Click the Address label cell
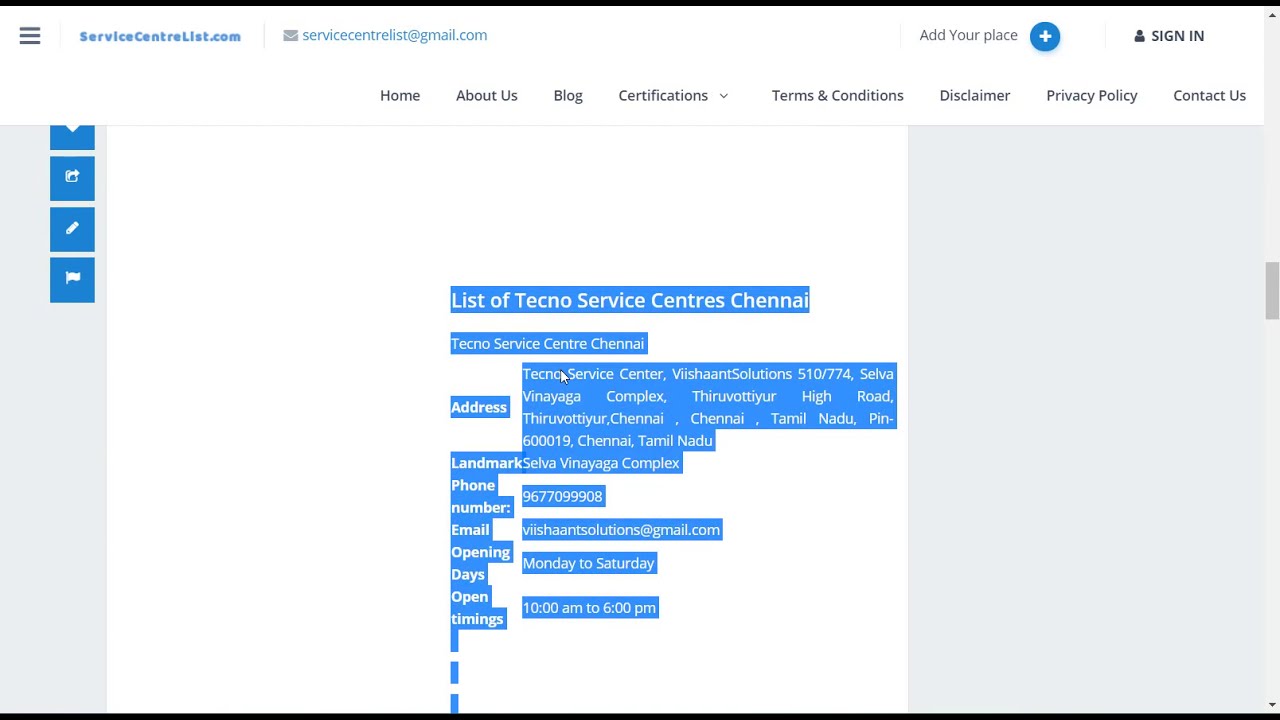 point(479,407)
